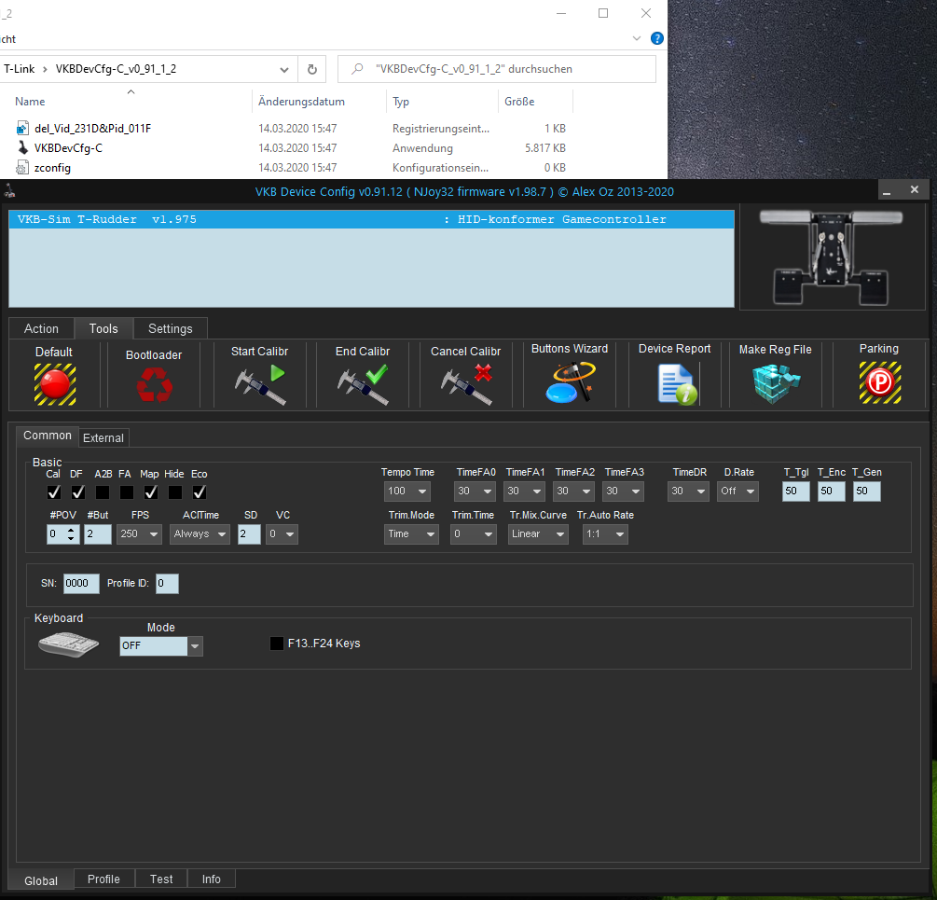Open the D.Rate dropdown
Image resolution: width=937 pixels, height=900 pixels.
click(738, 491)
